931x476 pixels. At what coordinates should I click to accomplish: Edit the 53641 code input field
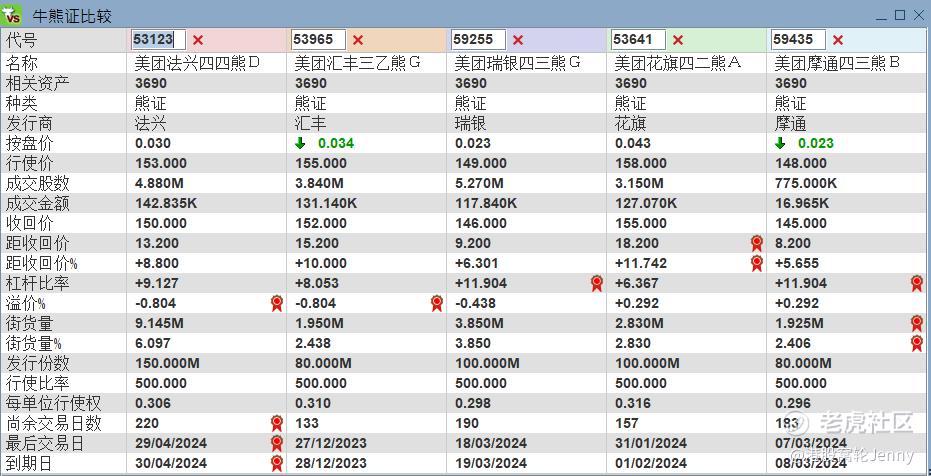pos(638,40)
